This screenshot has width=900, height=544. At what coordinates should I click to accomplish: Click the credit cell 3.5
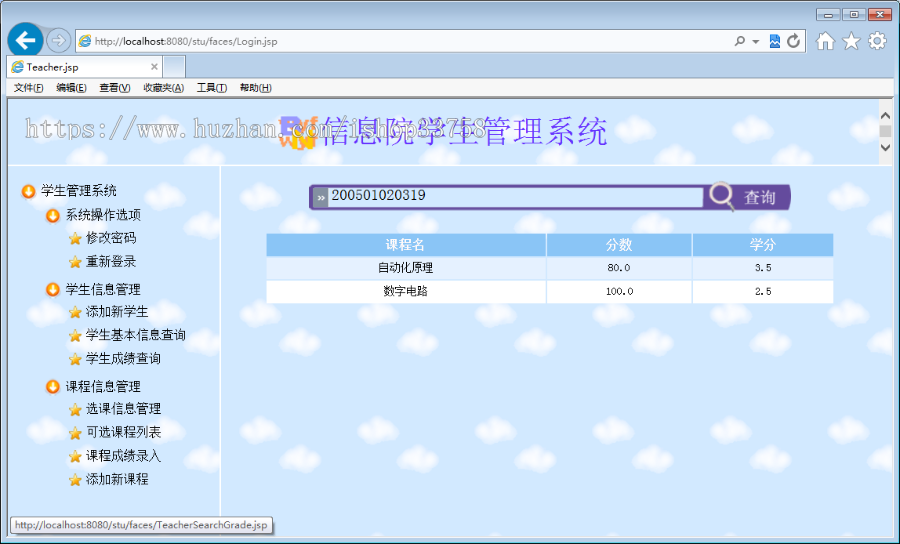(x=763, y=268)
